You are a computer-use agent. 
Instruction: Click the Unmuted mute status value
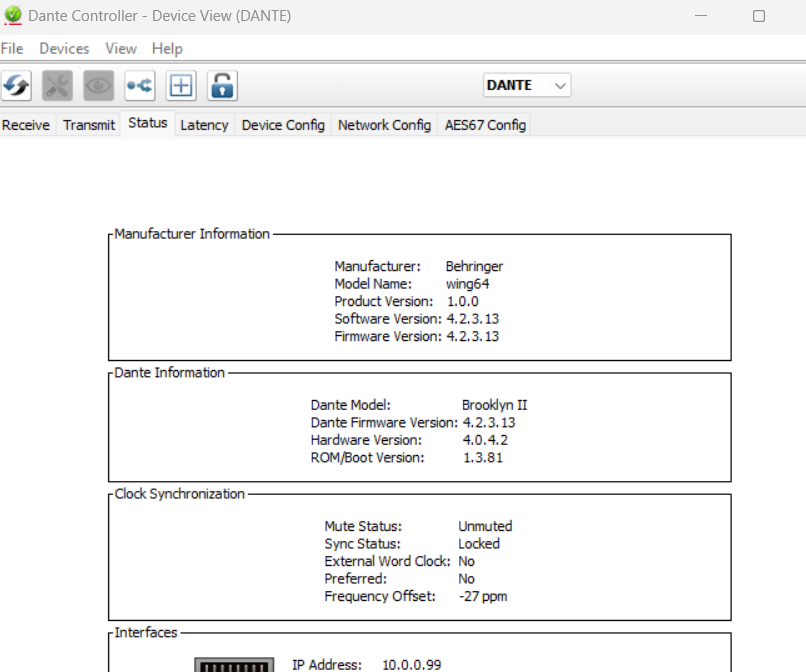(485, 526)
